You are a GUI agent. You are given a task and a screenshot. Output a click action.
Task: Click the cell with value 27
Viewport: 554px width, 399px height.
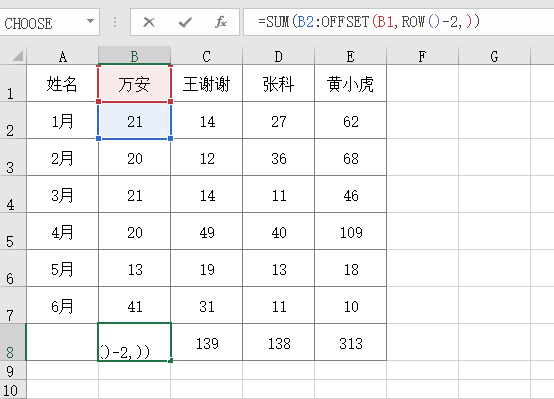click(279, 121)
